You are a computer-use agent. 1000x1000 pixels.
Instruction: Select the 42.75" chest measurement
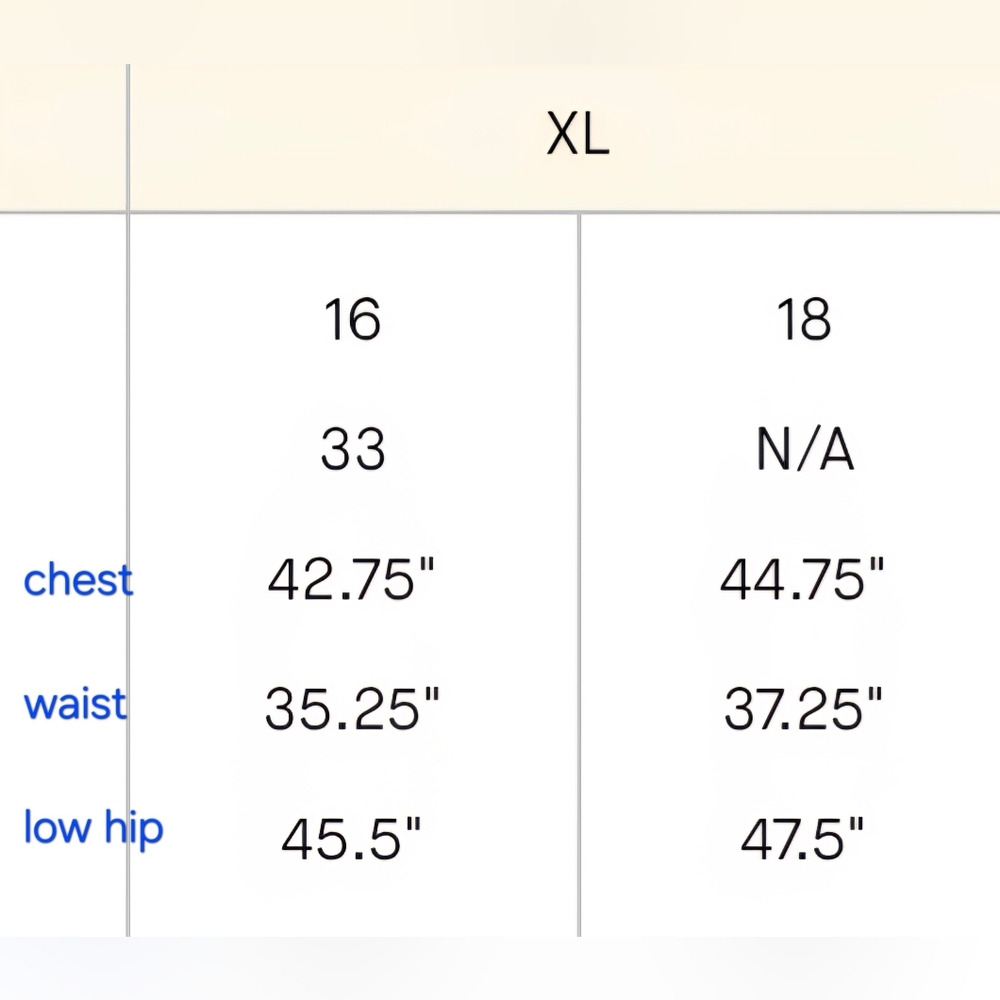click(351, 579)
